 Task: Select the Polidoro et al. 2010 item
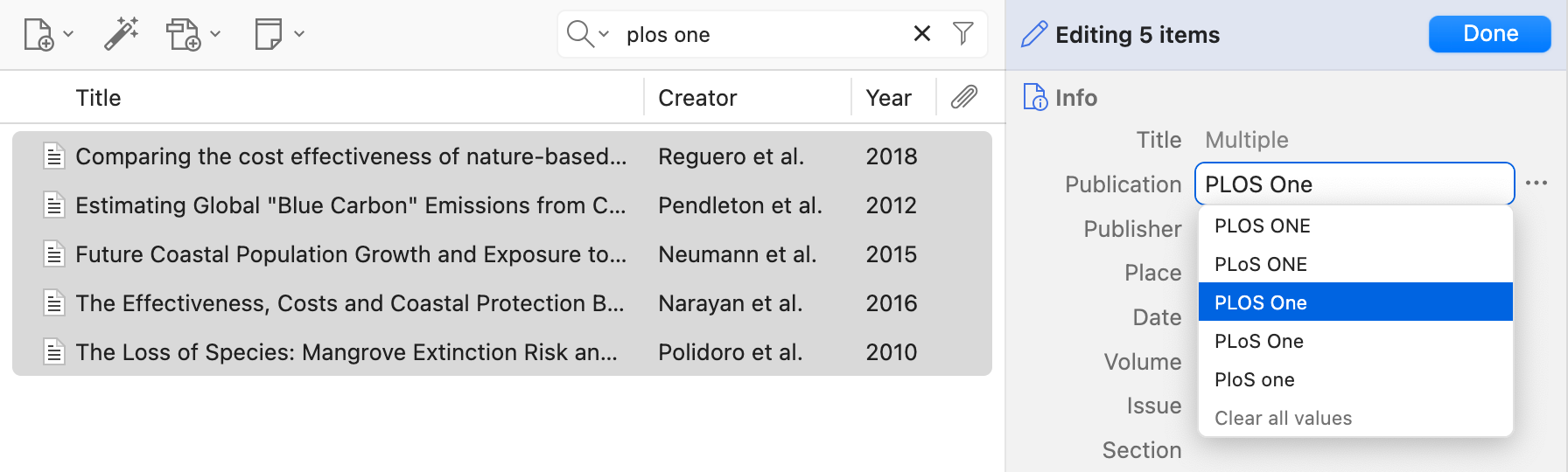502,352
